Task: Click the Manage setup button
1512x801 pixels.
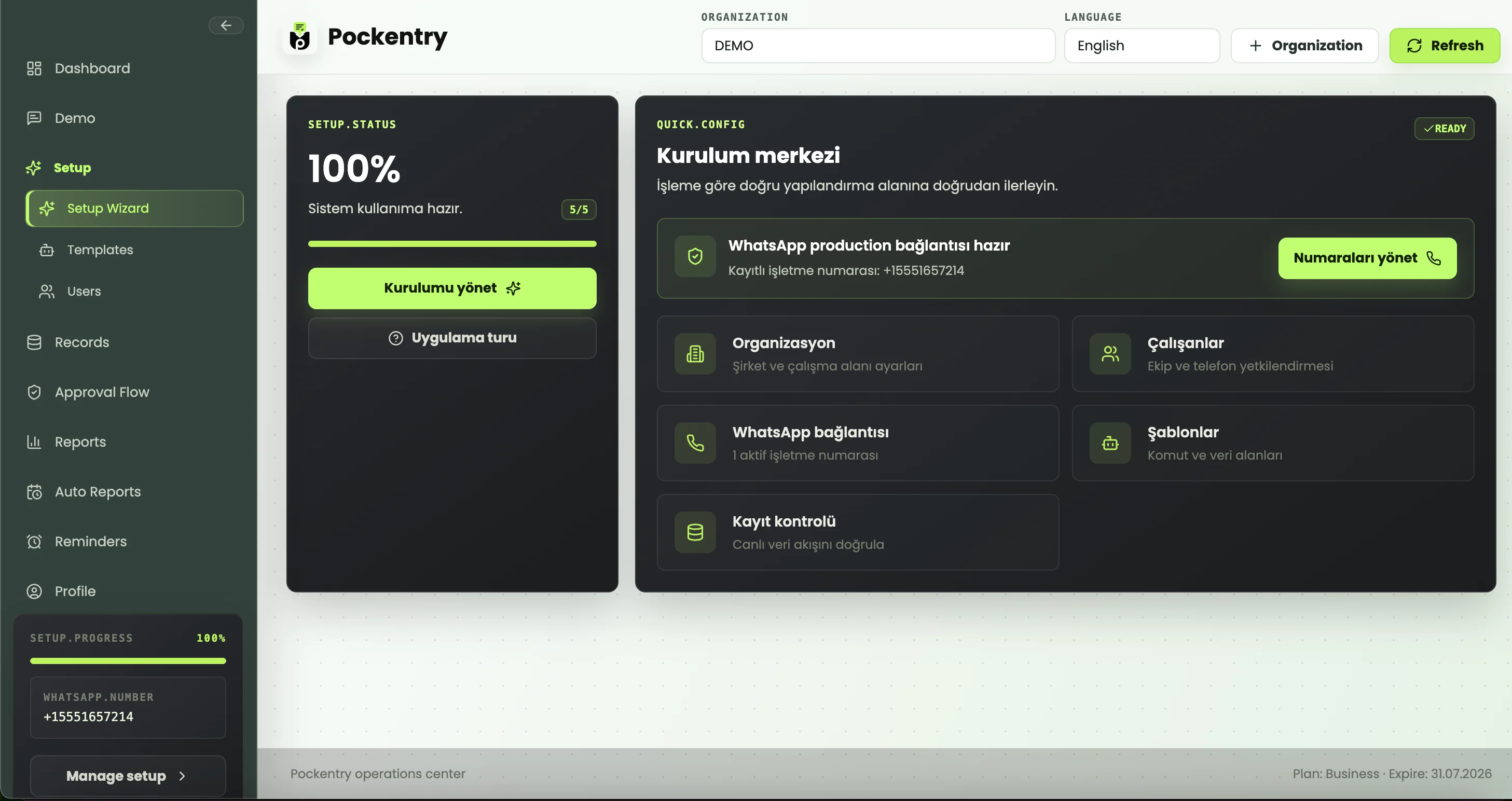Action: pyautogui.click(x=127, y=776)
